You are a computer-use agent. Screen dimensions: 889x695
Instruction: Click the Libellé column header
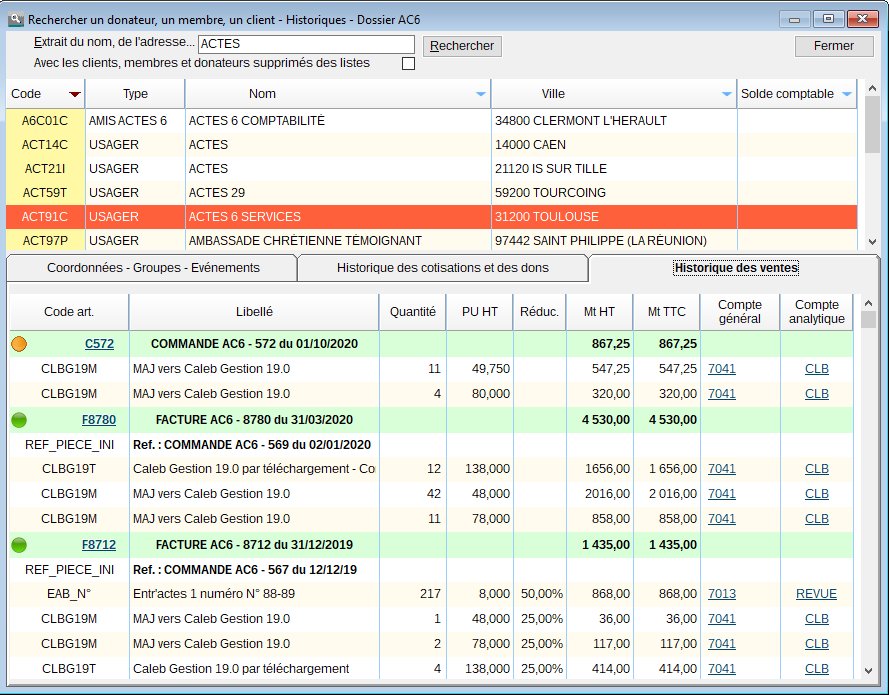point(254,312)
